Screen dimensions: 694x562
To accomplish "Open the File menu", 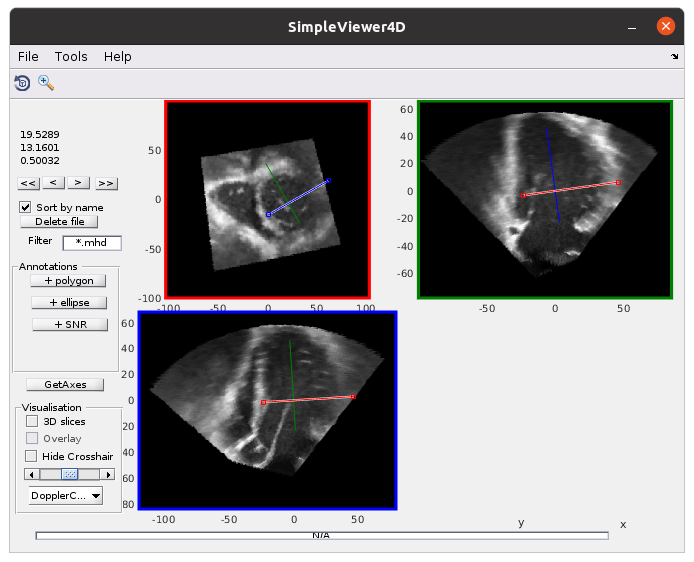I will (28, 57).
